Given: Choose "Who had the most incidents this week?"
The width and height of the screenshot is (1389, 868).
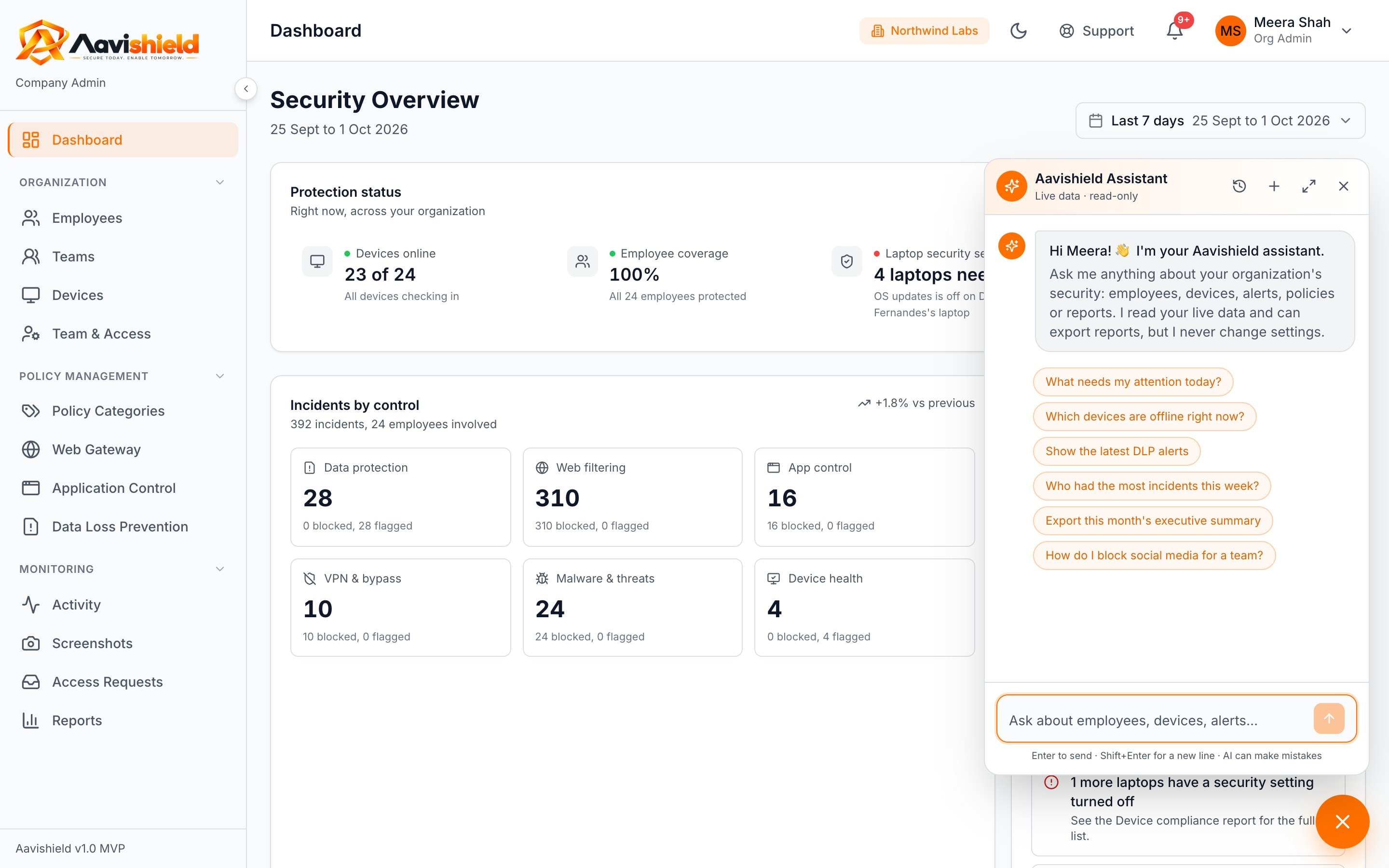Looking at the screenshot, I should 1152,486.
